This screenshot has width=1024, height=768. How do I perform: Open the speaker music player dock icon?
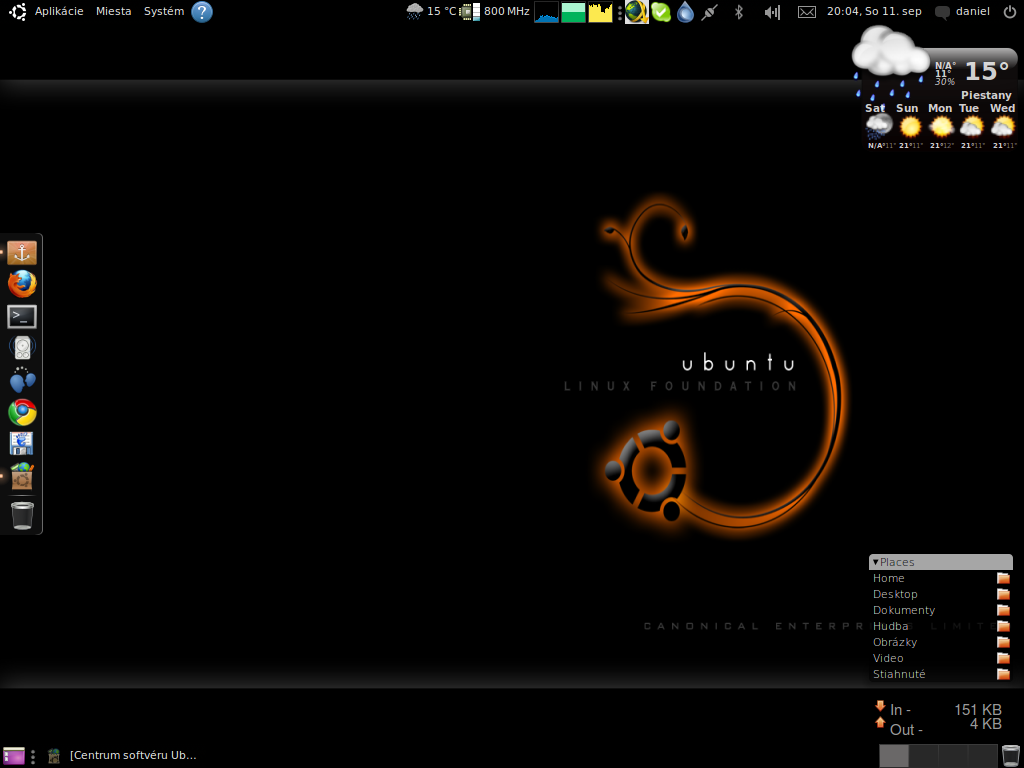pos(22,347)
